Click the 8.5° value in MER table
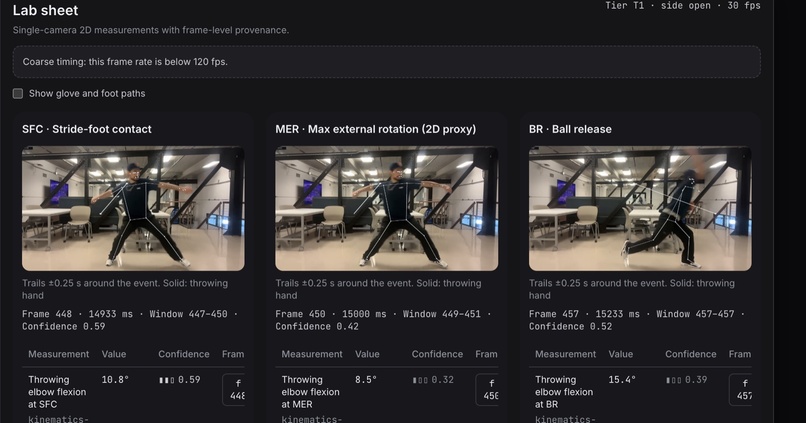This screenshot has height=423, width=806. 366,380
